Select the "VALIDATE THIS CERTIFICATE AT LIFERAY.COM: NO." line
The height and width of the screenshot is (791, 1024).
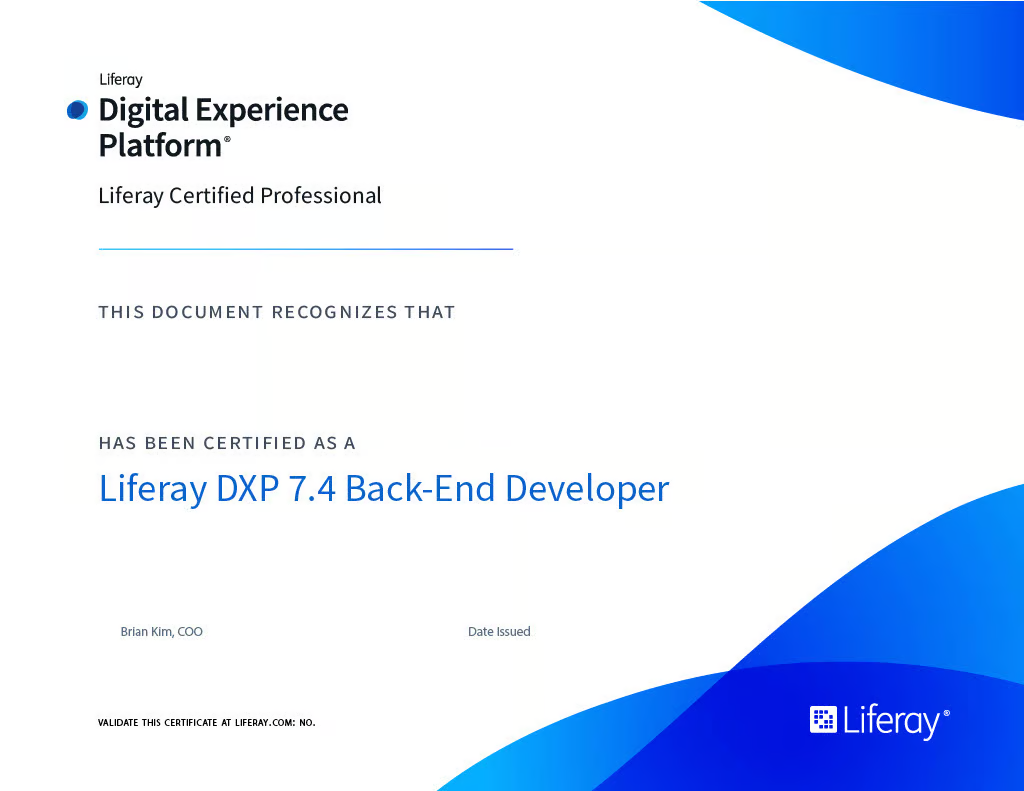(206, 722)
